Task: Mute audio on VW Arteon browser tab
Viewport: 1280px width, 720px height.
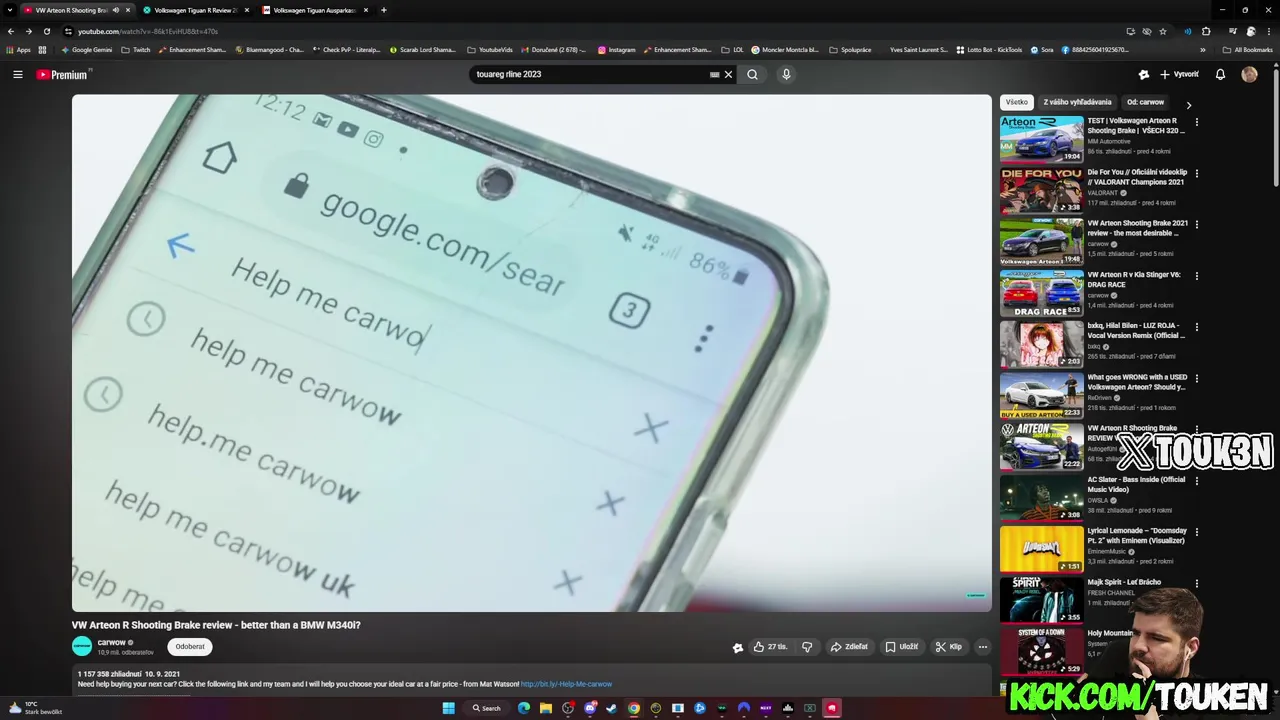Action: coord(116,10)
